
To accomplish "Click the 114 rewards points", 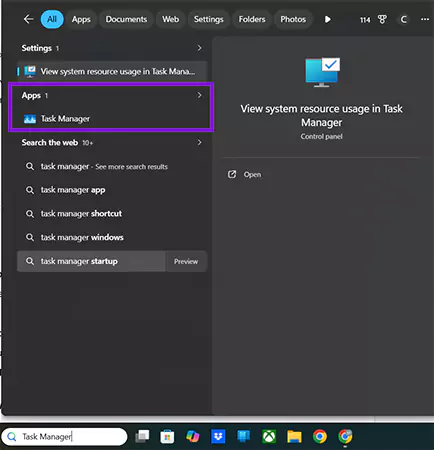I will click(365, 20).
